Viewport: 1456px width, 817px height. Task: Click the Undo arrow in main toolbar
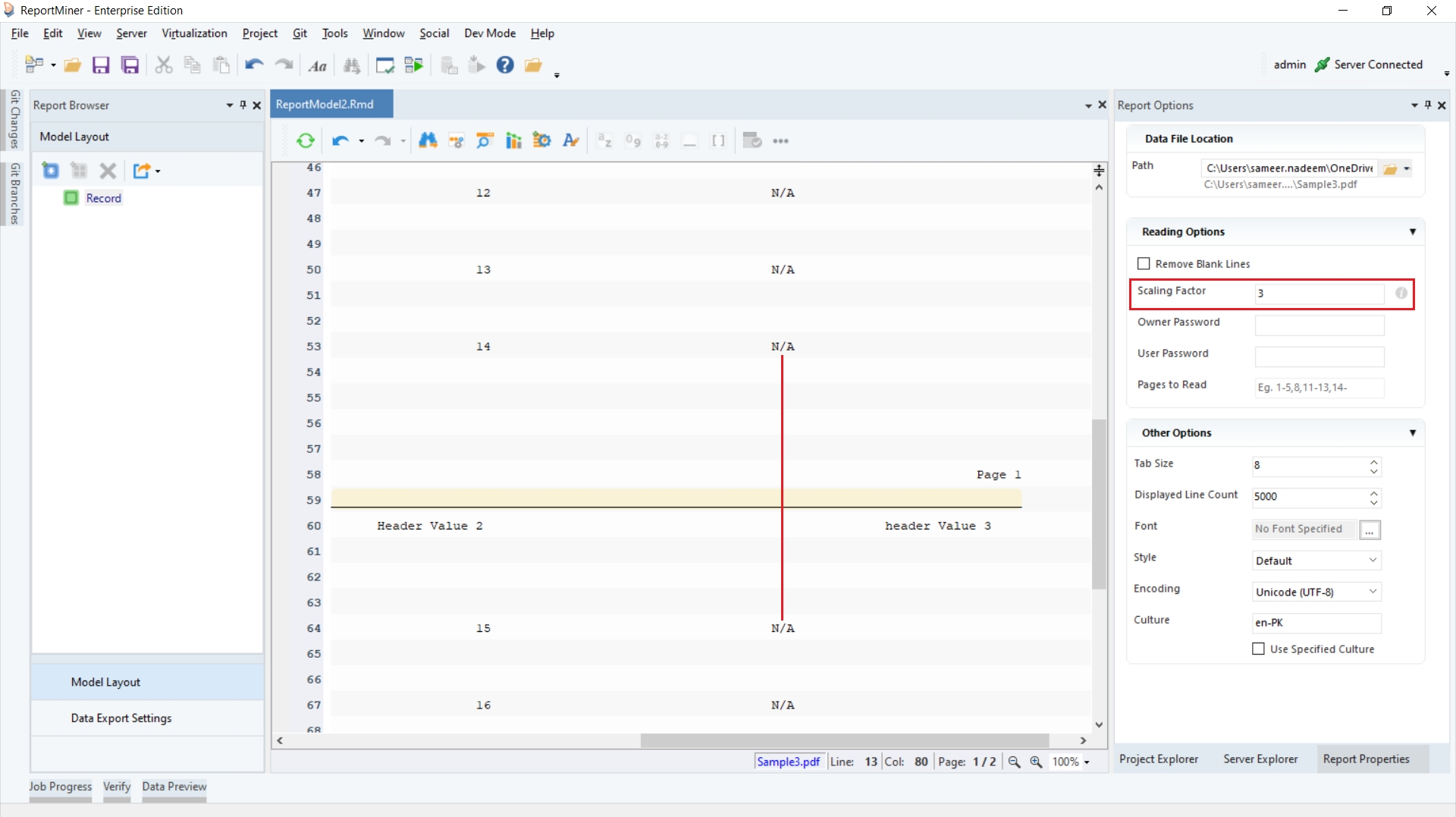tap(253, 65)
